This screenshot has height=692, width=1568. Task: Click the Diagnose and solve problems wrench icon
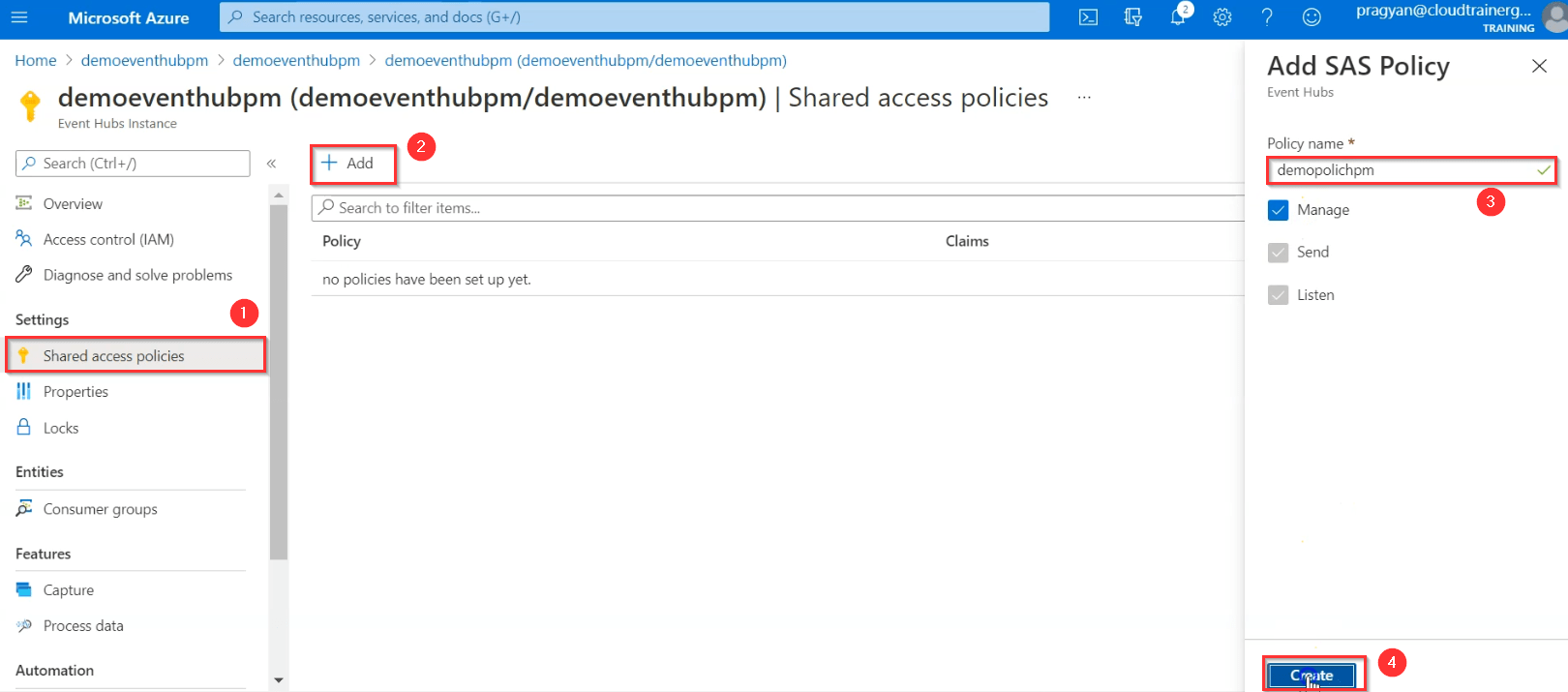24,275
